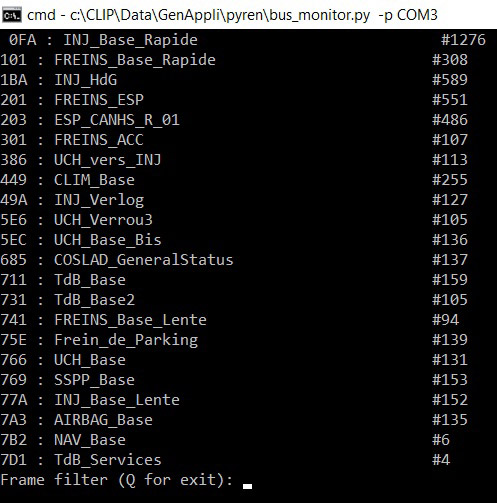Click the 7B2 frame ID
Viewport: 497px width, 503px height.
point(14,440)
